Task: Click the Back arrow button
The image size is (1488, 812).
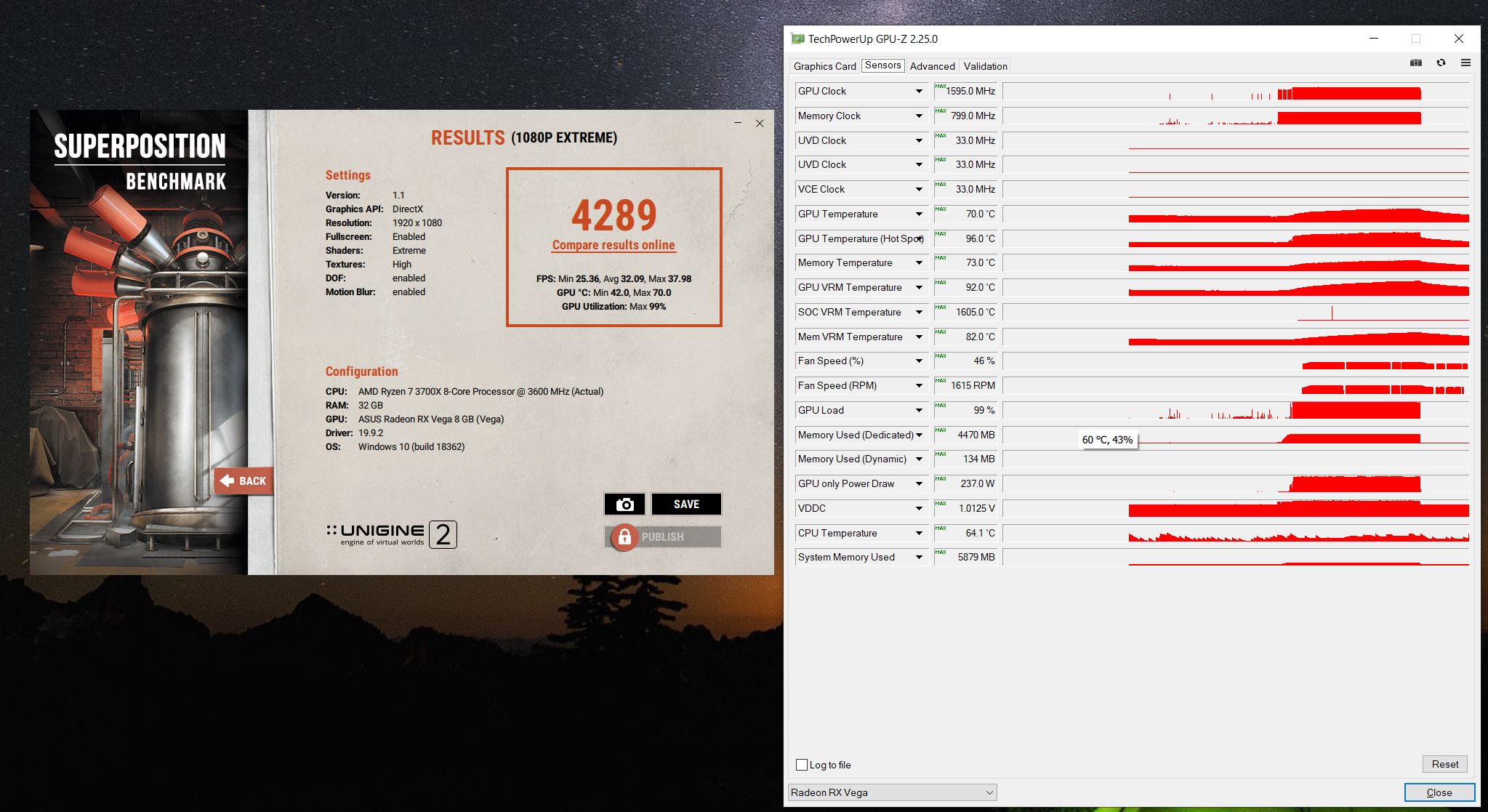Action: click(x=244, y=481)
